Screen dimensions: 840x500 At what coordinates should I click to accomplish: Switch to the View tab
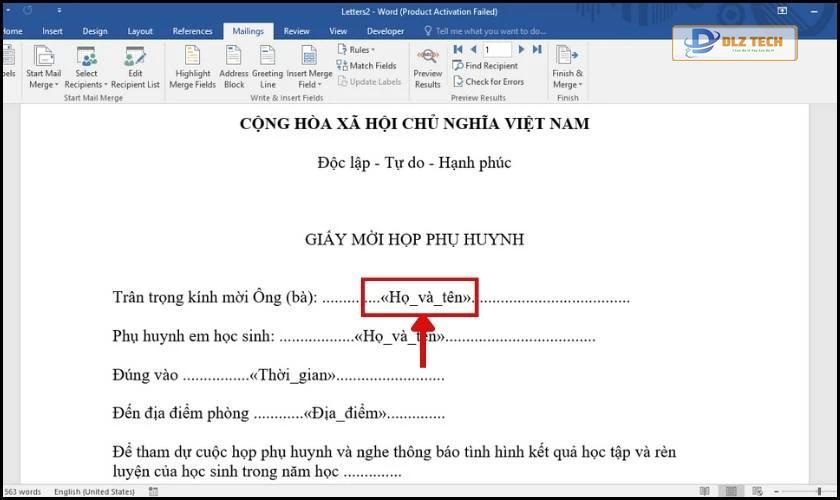[338, 31]
